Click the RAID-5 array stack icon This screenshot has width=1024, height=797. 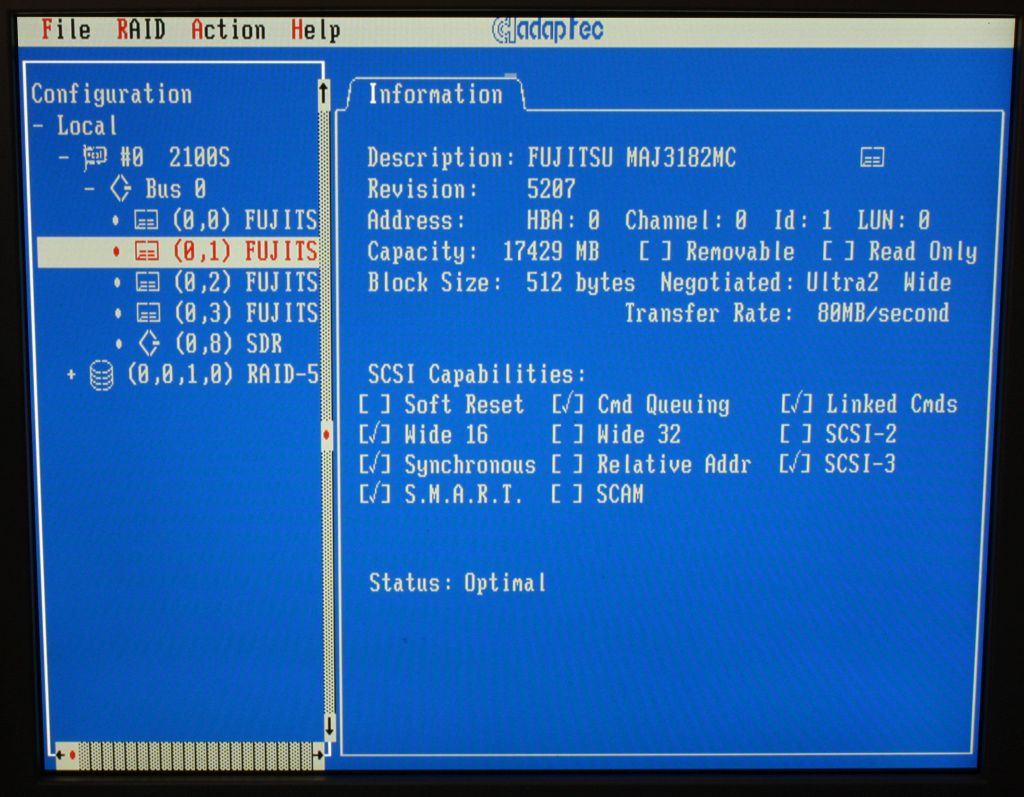[x=101, y=376]
